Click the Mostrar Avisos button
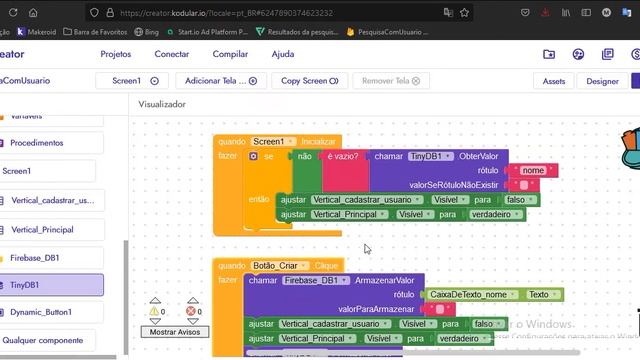 click(x=175, y=332)
